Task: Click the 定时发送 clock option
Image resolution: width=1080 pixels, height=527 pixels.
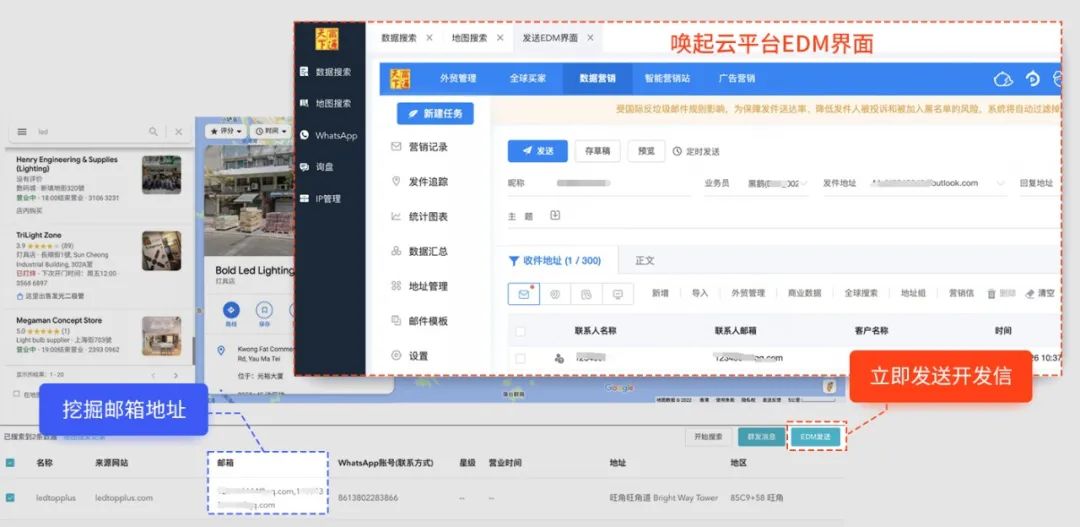Action: 696,152
